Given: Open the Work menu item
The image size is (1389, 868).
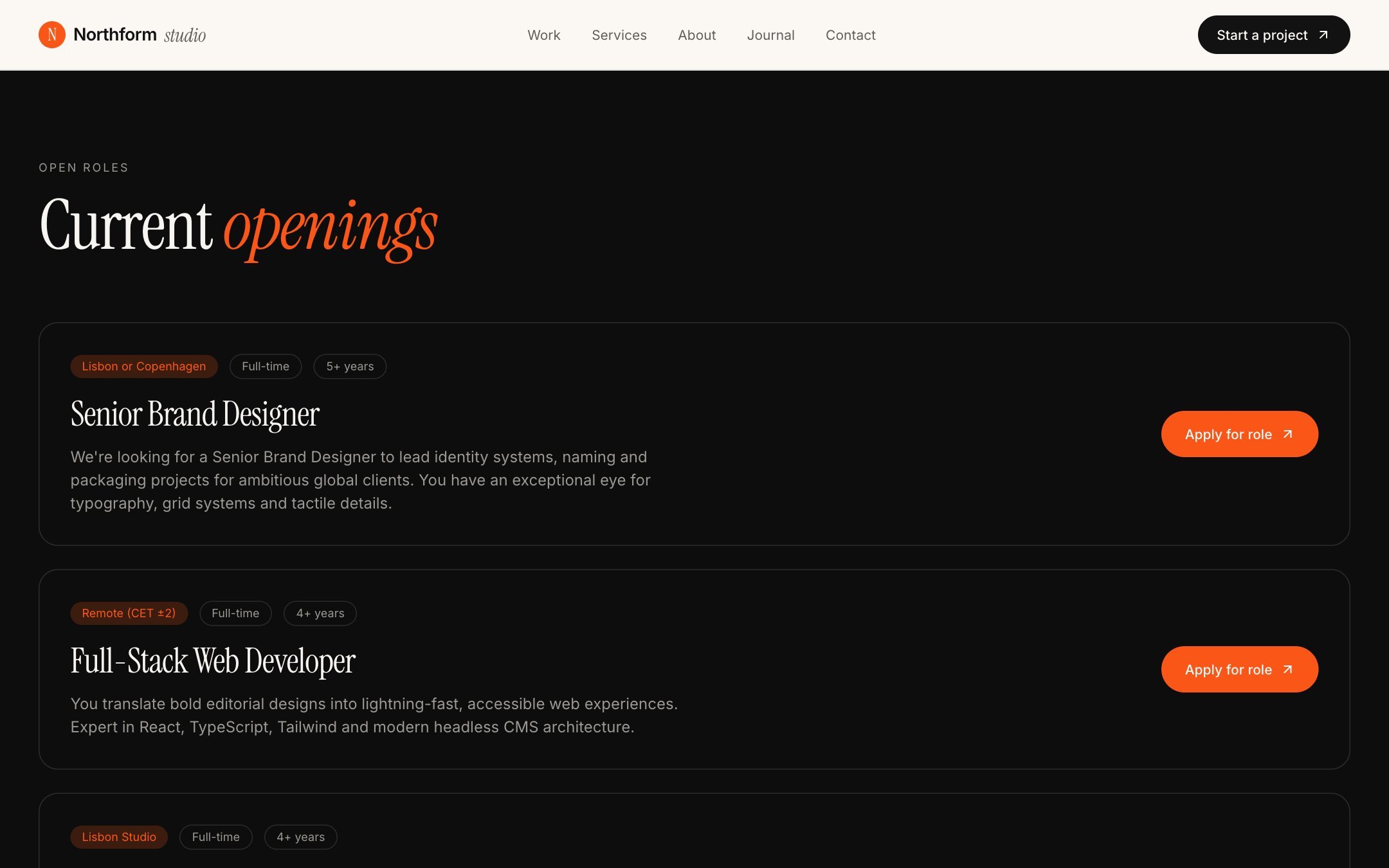Looking at the screenshot, I should [x=544, y=35].
